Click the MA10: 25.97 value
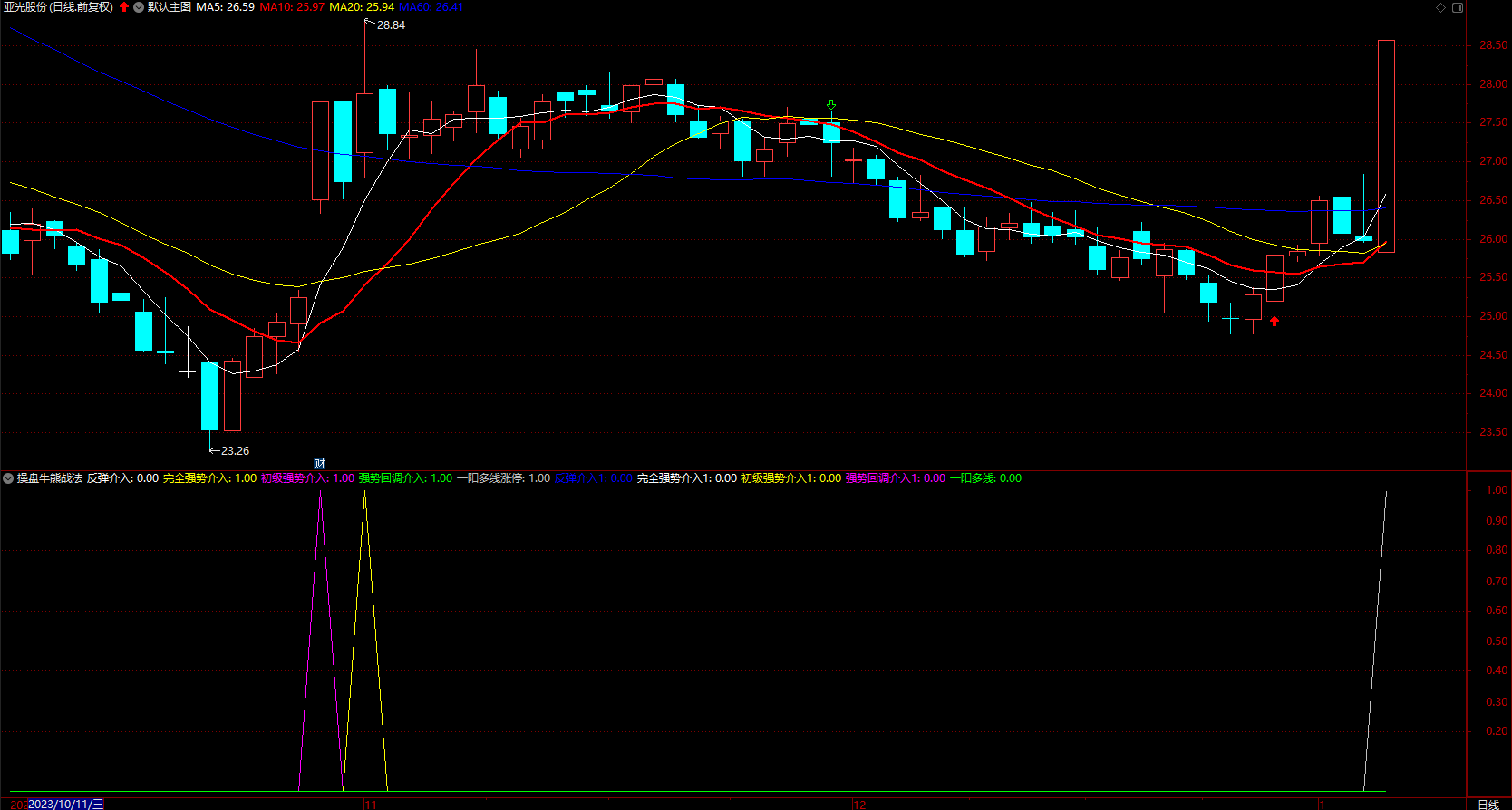The width and height of the screenshot is (1512, 810). (292, 7)
